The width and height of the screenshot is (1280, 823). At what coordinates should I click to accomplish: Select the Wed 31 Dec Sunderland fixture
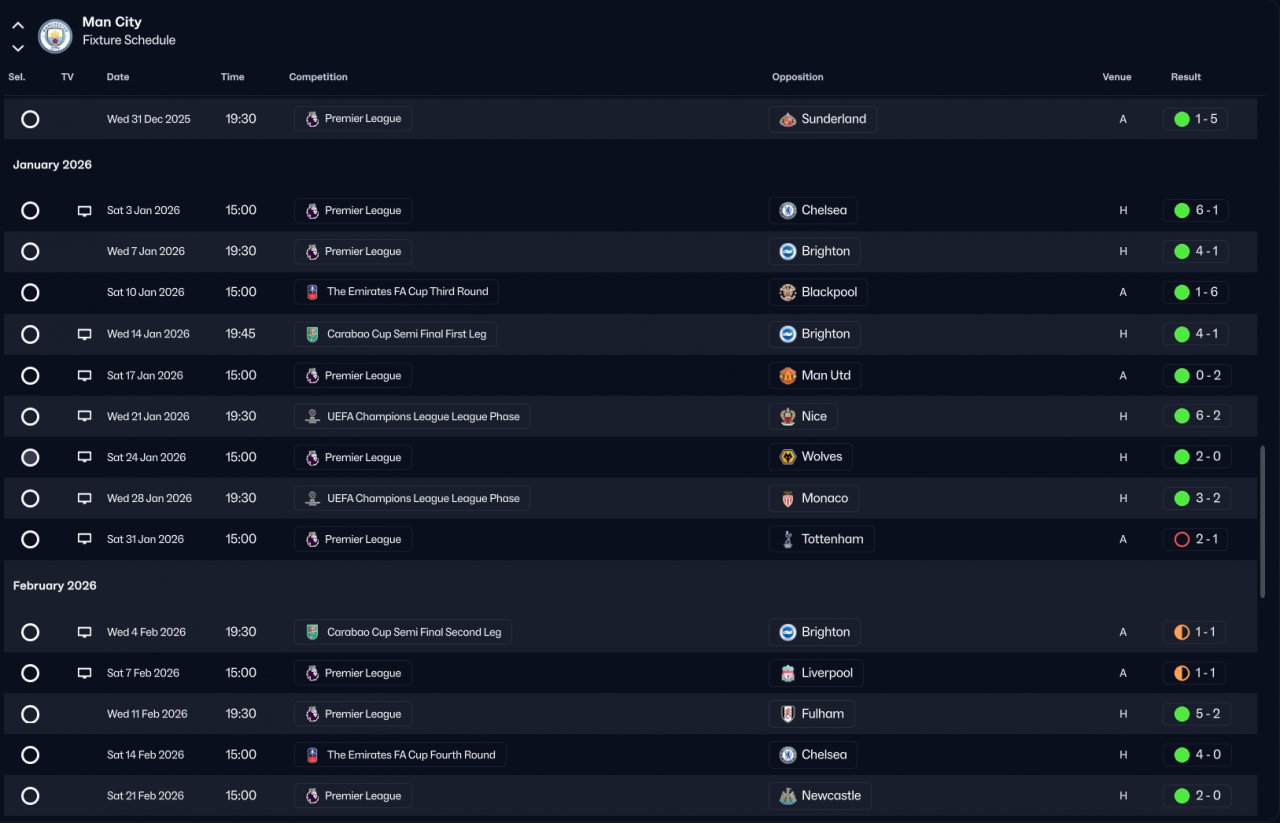click(x=30, y=119)
